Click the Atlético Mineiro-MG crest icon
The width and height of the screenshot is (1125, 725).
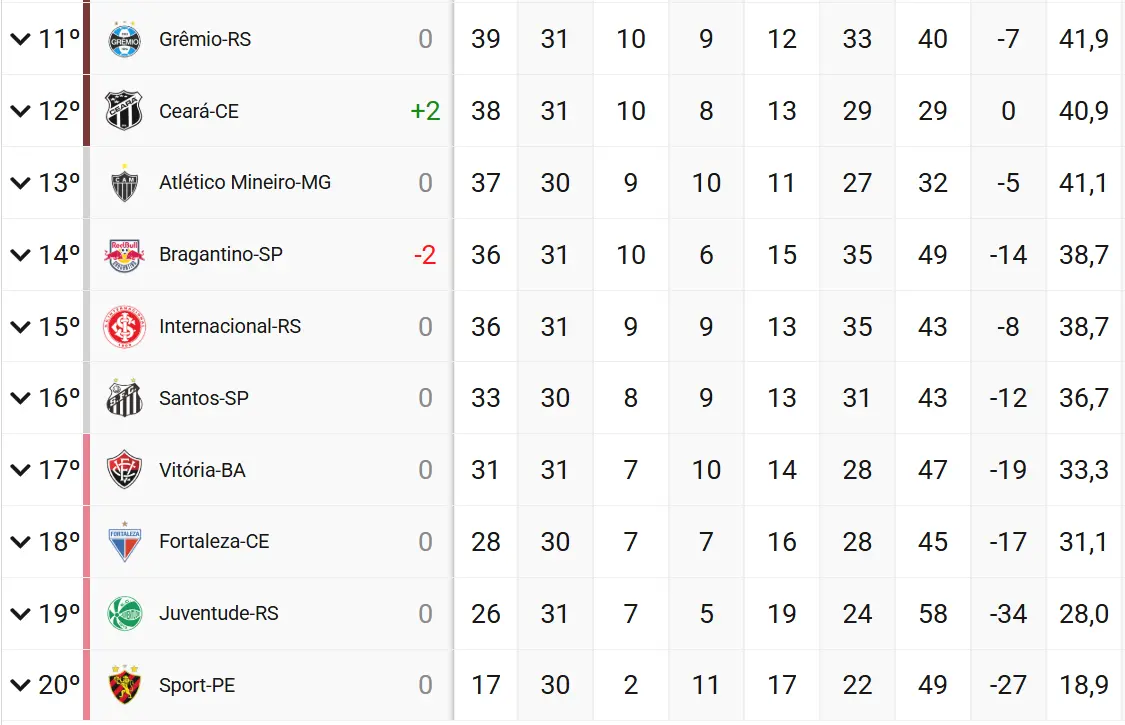[125, 183]
